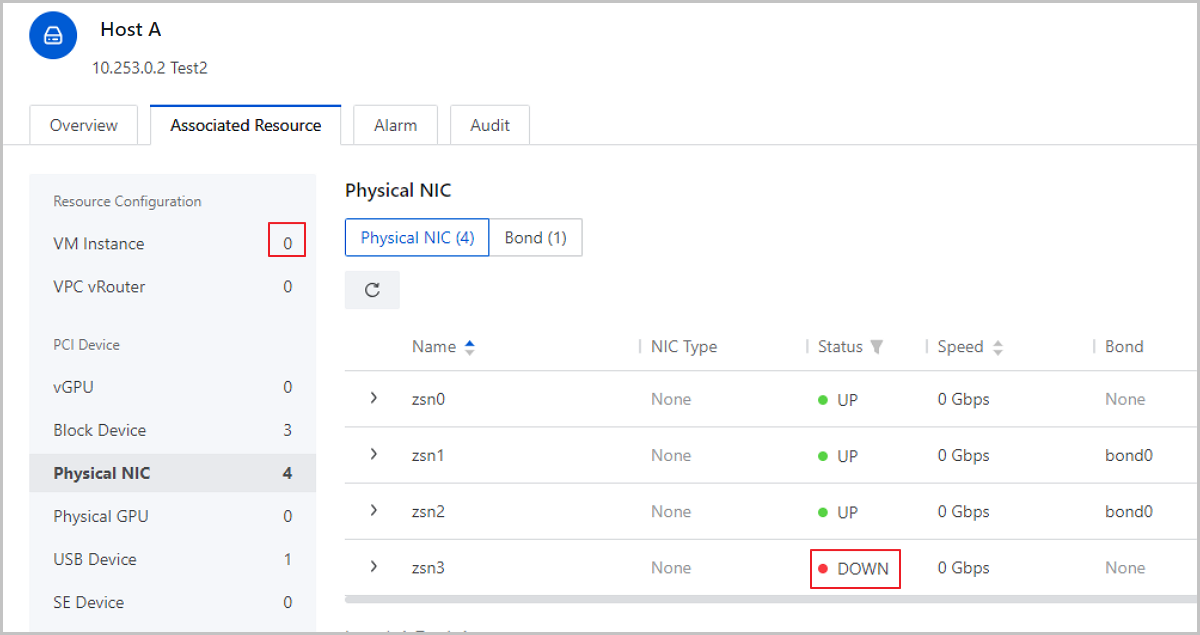Switch to the Overview tab
1200x635 pixels.
click(84, 125)
